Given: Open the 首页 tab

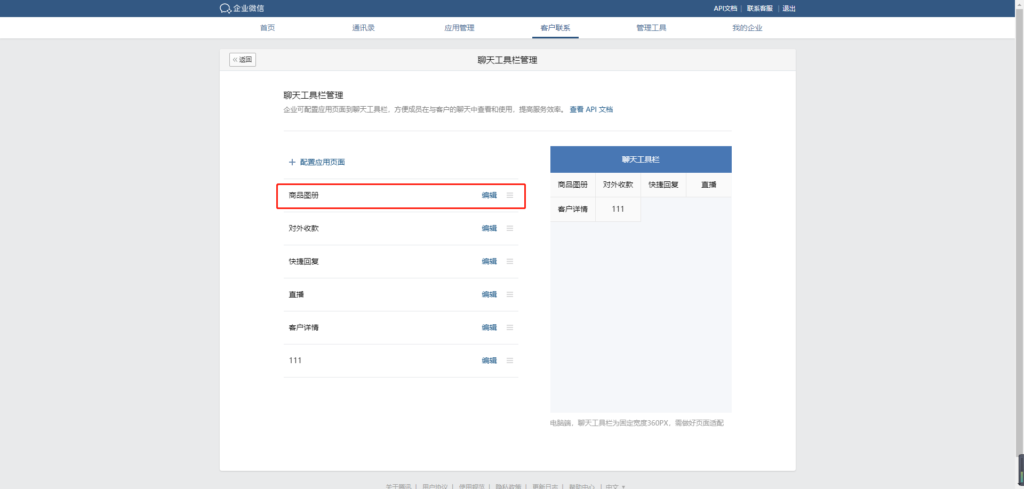Looking at the screenshot, I should (x=267, y=28).
